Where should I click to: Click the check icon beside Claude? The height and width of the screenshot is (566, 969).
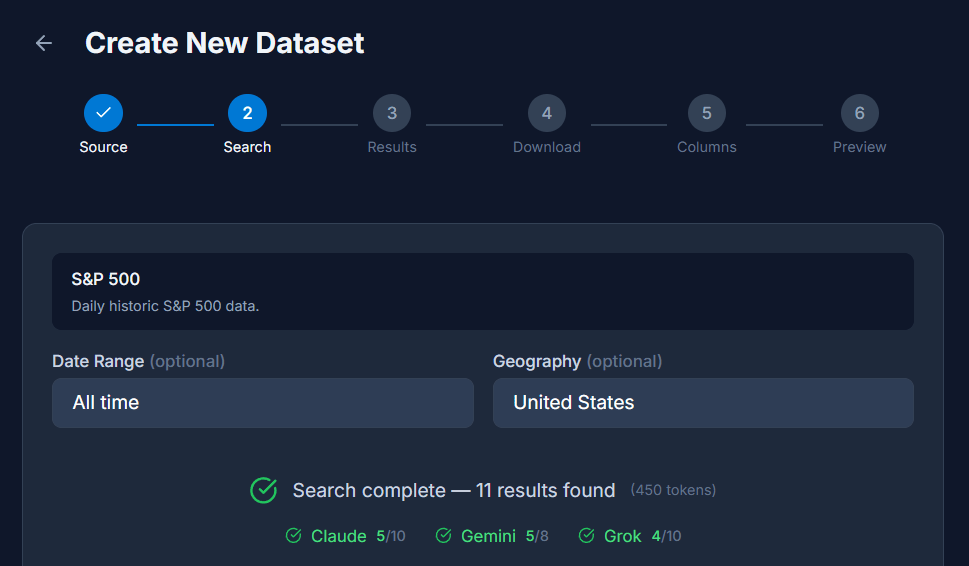tap(294, 536)
